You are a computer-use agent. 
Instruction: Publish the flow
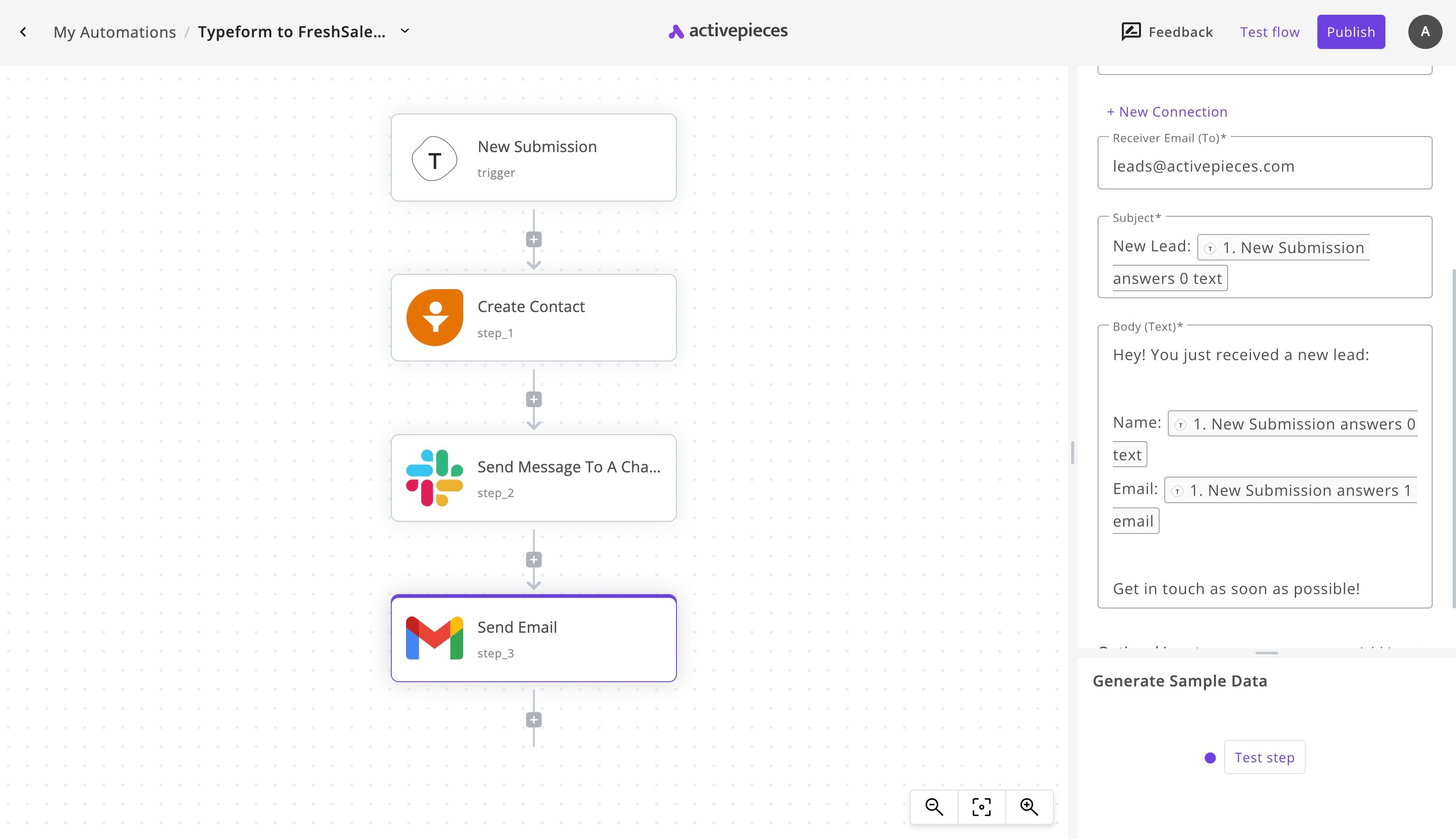(x=1351, y=32)
